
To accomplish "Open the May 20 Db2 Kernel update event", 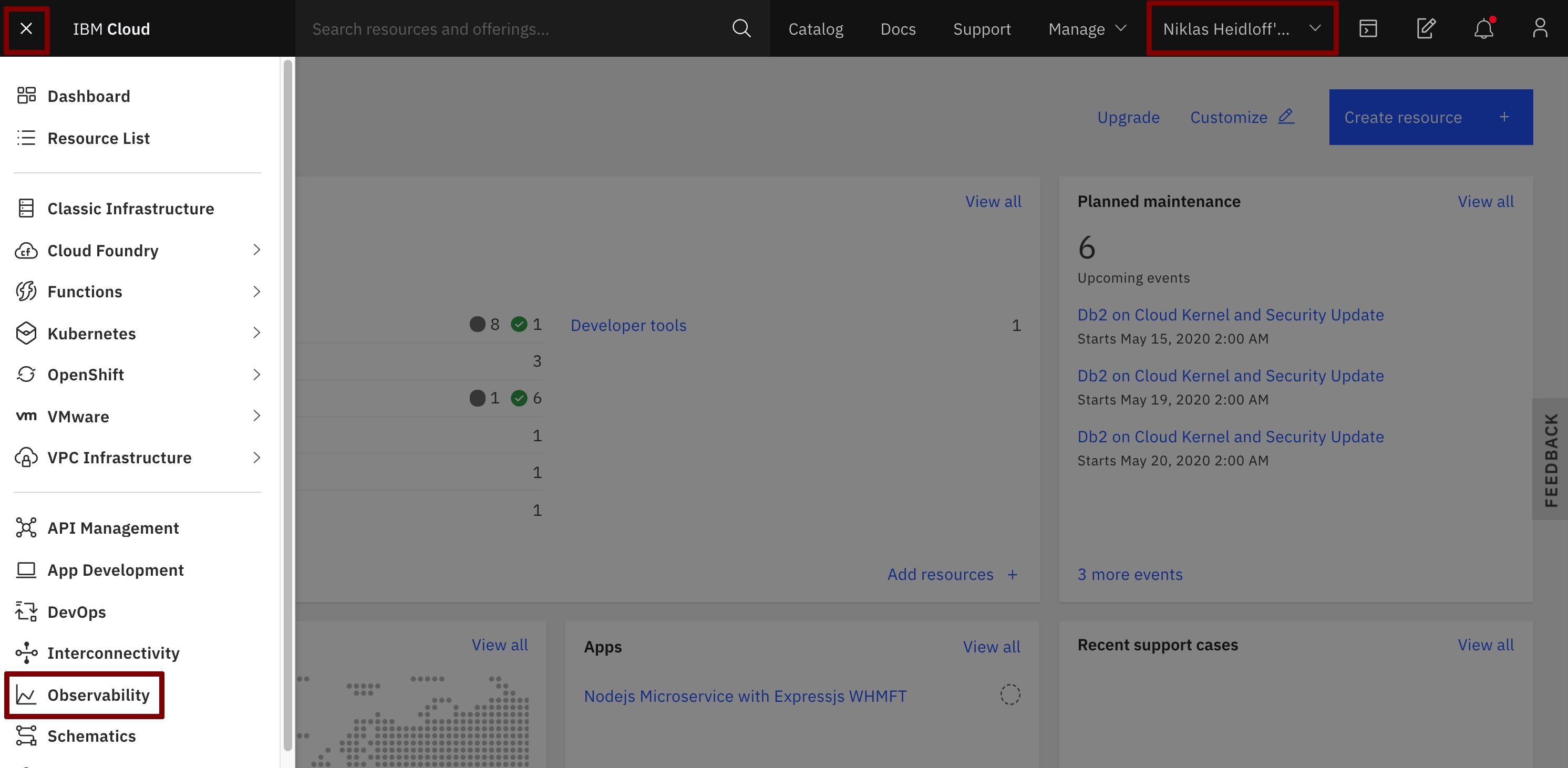I will pyautogui.click(x=1230, y=437).
